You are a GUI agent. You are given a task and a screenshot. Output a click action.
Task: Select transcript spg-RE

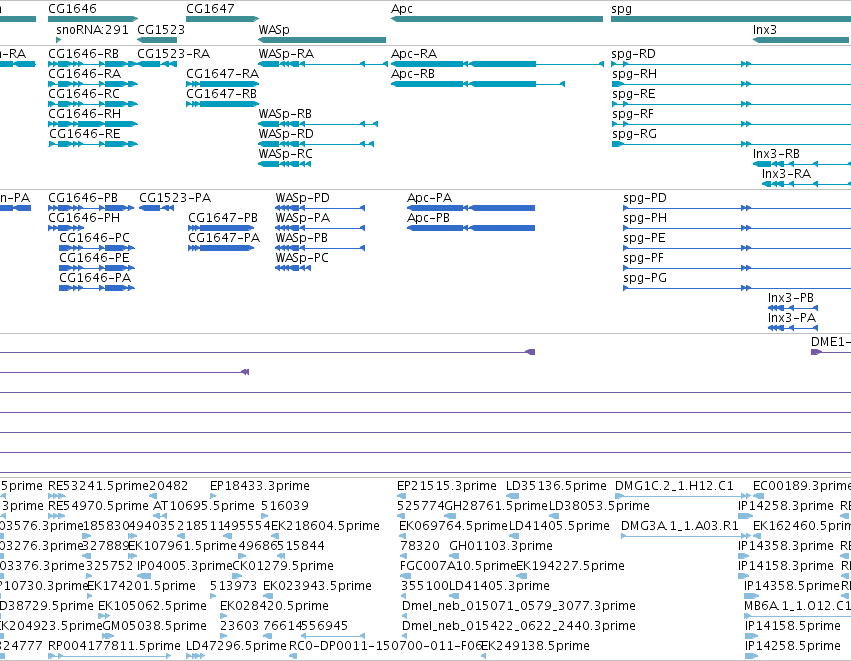pos(731,104)
